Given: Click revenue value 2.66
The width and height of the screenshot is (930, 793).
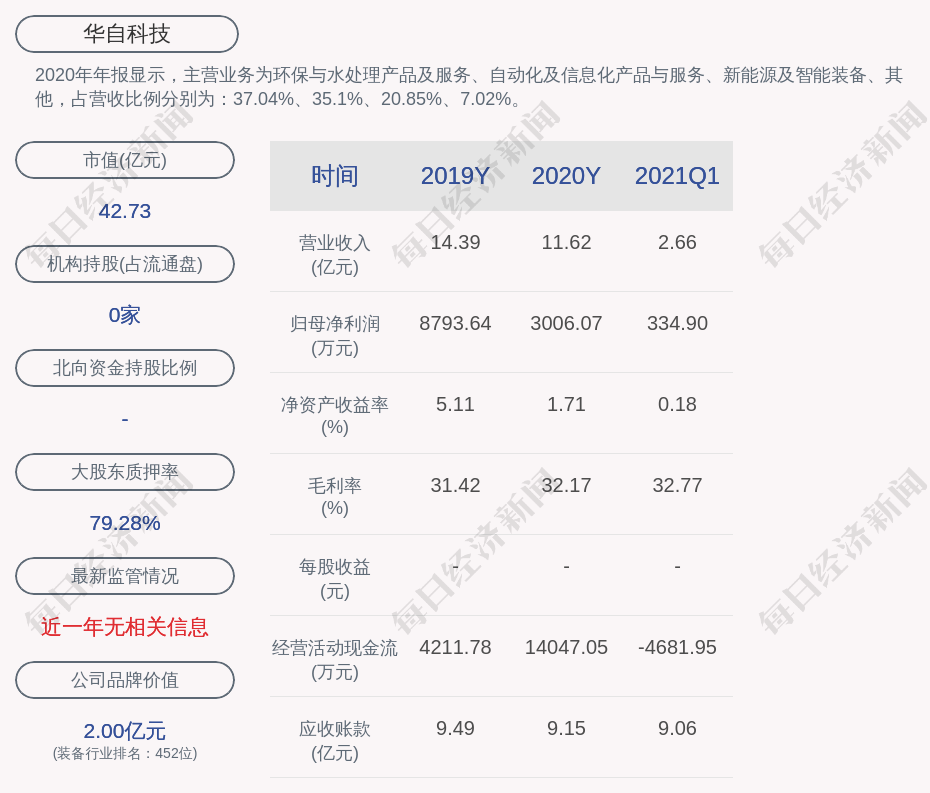Looking at the screenshot, I should coord(677,243).
